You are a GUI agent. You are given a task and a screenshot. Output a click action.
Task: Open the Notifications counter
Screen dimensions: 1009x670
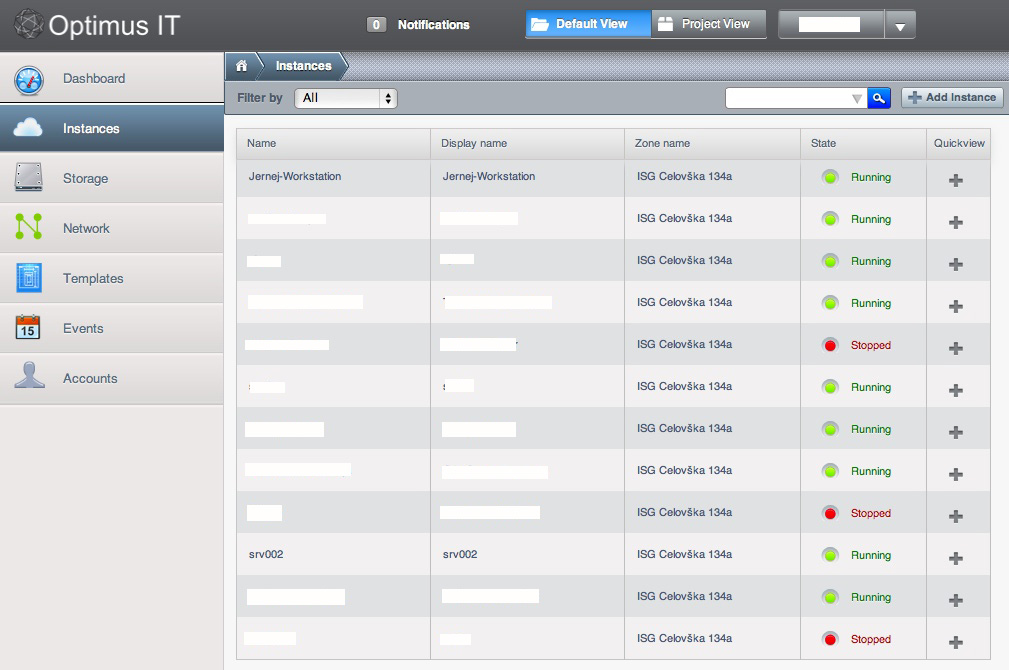point(377,25)
